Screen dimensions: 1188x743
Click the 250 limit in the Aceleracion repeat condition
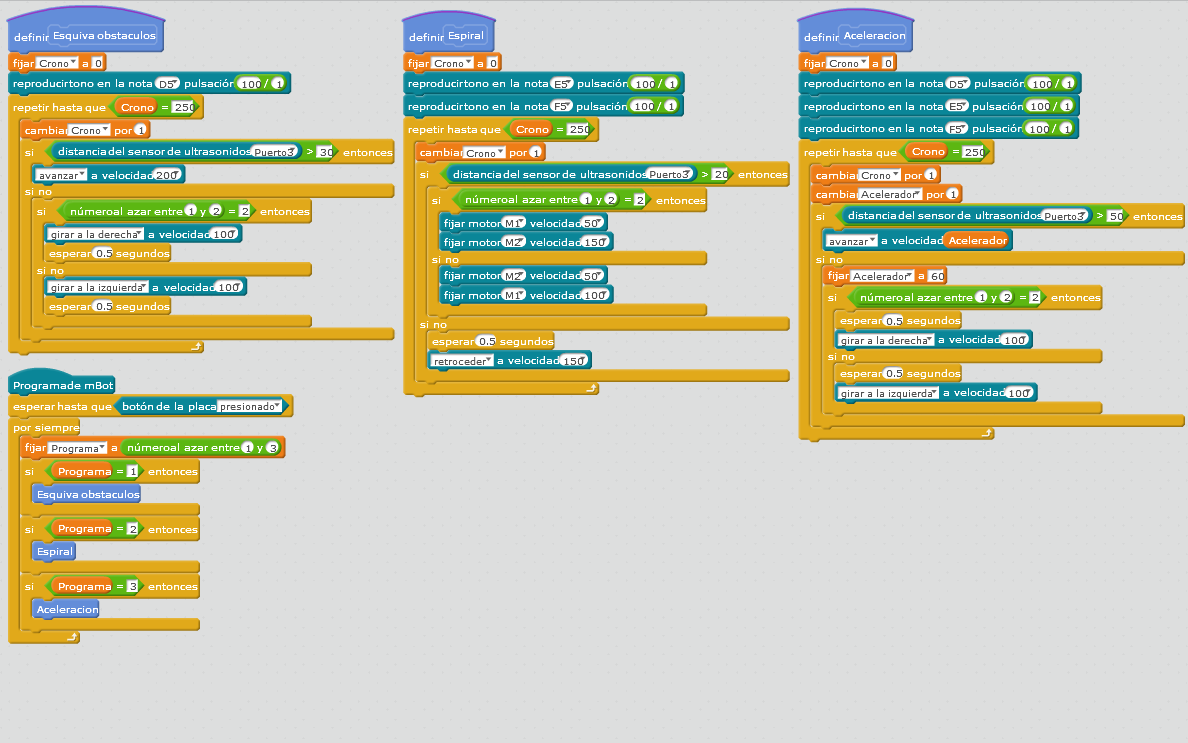(974, 152)
